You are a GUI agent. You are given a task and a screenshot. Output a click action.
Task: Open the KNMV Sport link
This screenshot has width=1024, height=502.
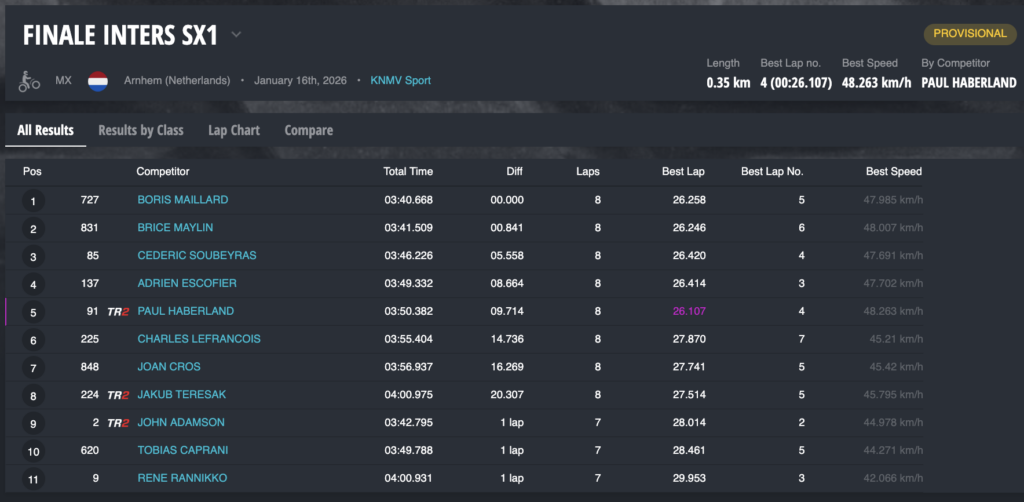click(x=400, y=80)
